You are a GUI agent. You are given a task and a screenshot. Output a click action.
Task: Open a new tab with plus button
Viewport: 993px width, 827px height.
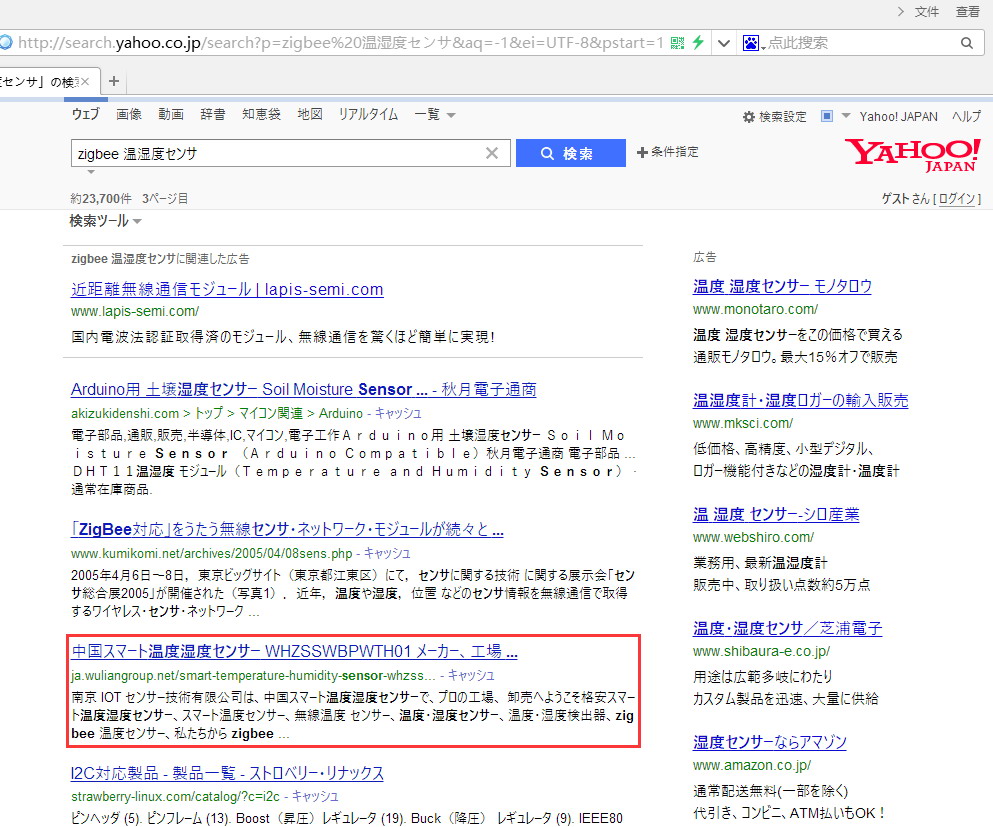click(x=114, y=81)
